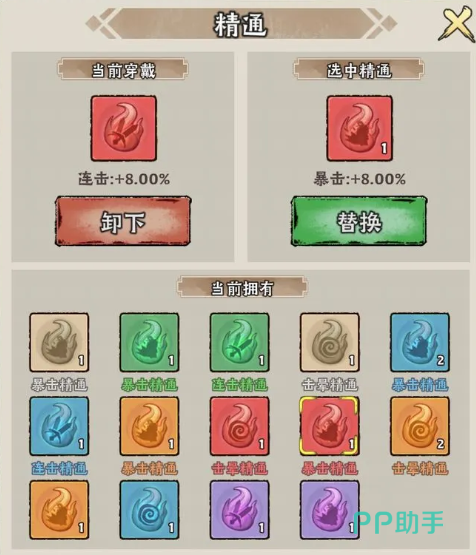The width and height of the screenshot is (476, 555).
Task: Select the beige 击晕精通 spiral icon
Action: click(x=329, y=342)
